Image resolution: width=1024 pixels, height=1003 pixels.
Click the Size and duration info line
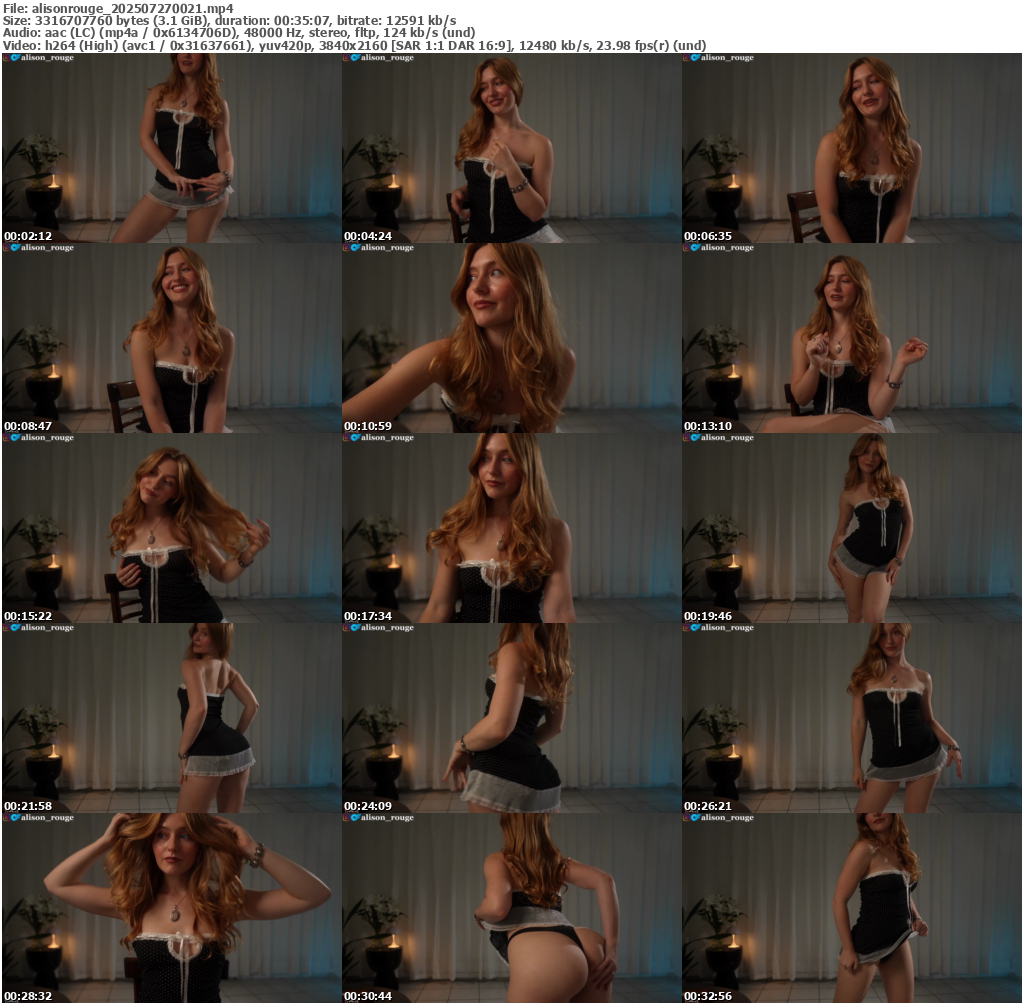[230, 21]
